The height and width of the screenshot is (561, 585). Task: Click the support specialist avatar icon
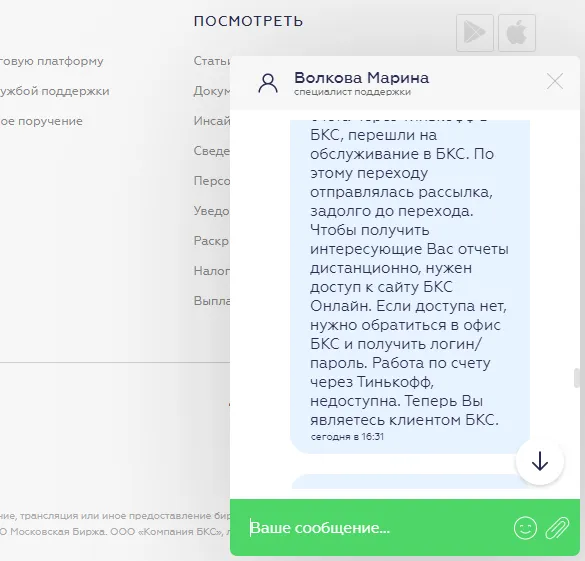tap(268, 83)
